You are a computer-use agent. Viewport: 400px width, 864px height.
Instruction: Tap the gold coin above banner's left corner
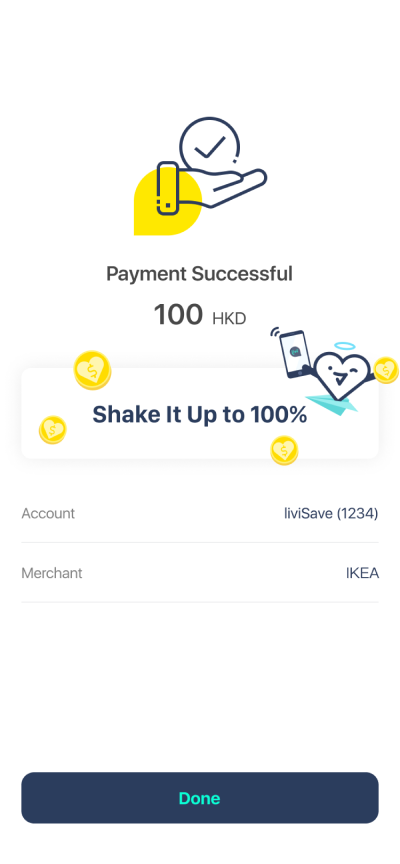(92, 370)
